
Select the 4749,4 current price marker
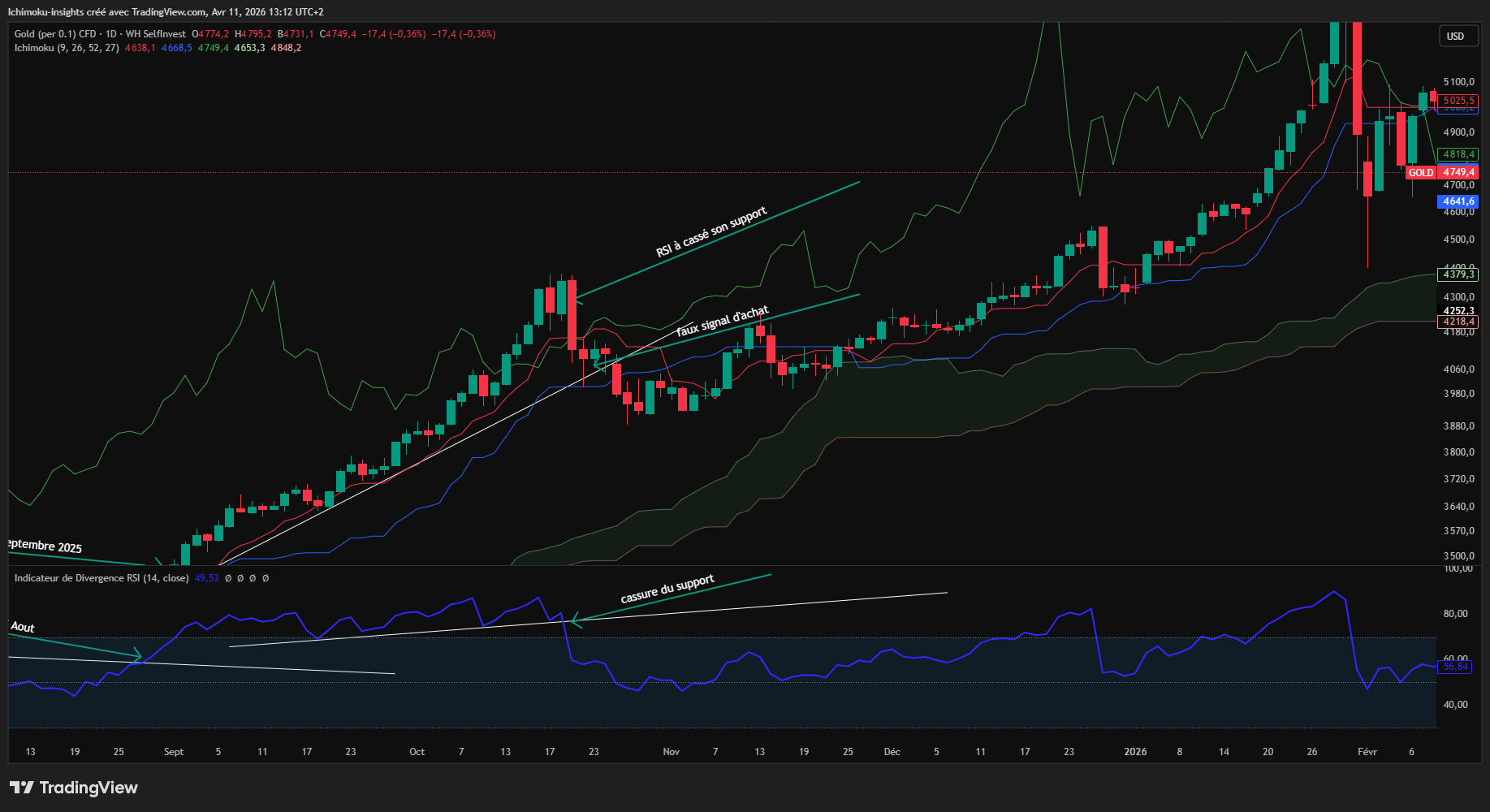[x=1458, y=172]
